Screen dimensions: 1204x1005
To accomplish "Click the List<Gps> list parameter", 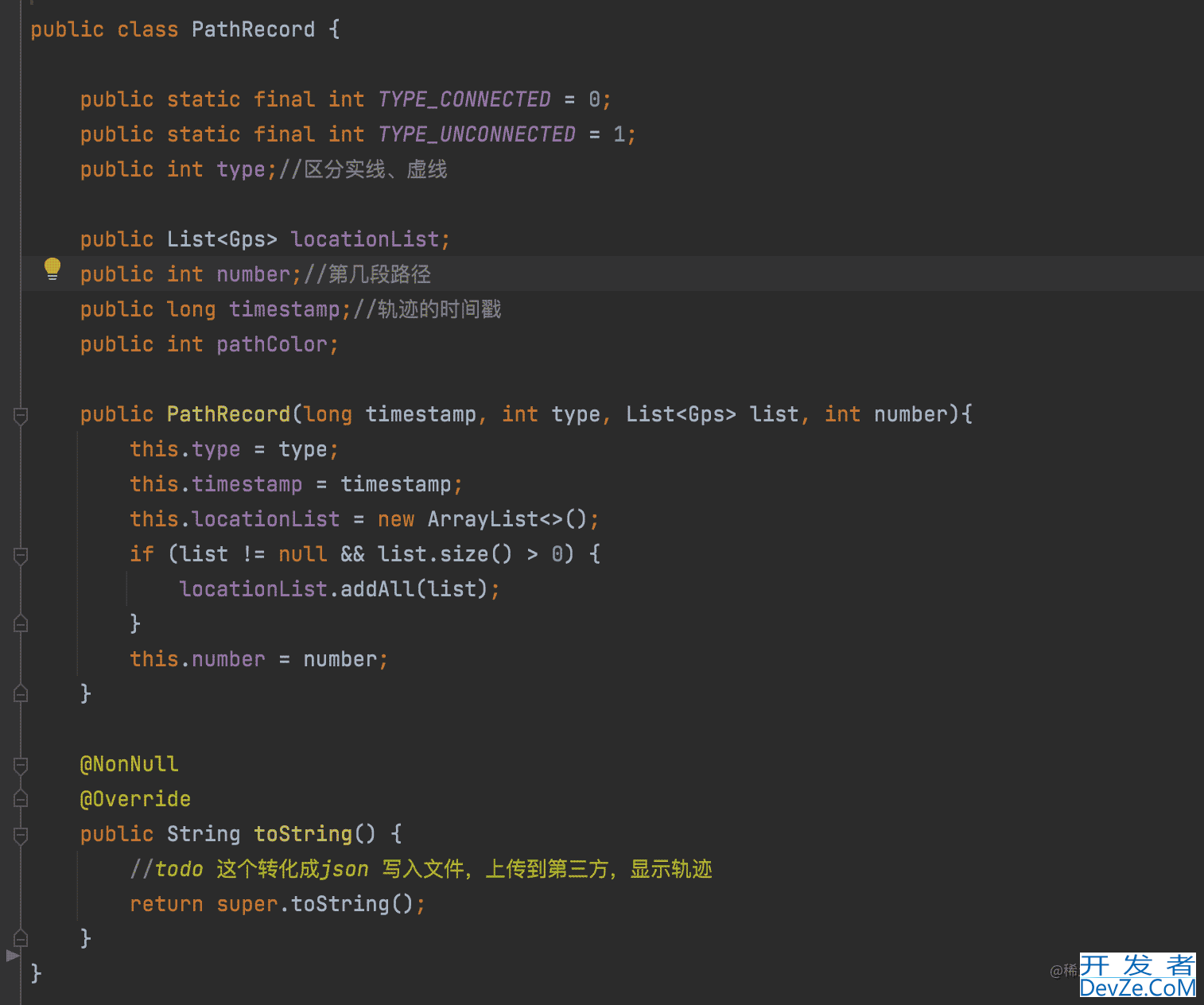I will [712, 414].
